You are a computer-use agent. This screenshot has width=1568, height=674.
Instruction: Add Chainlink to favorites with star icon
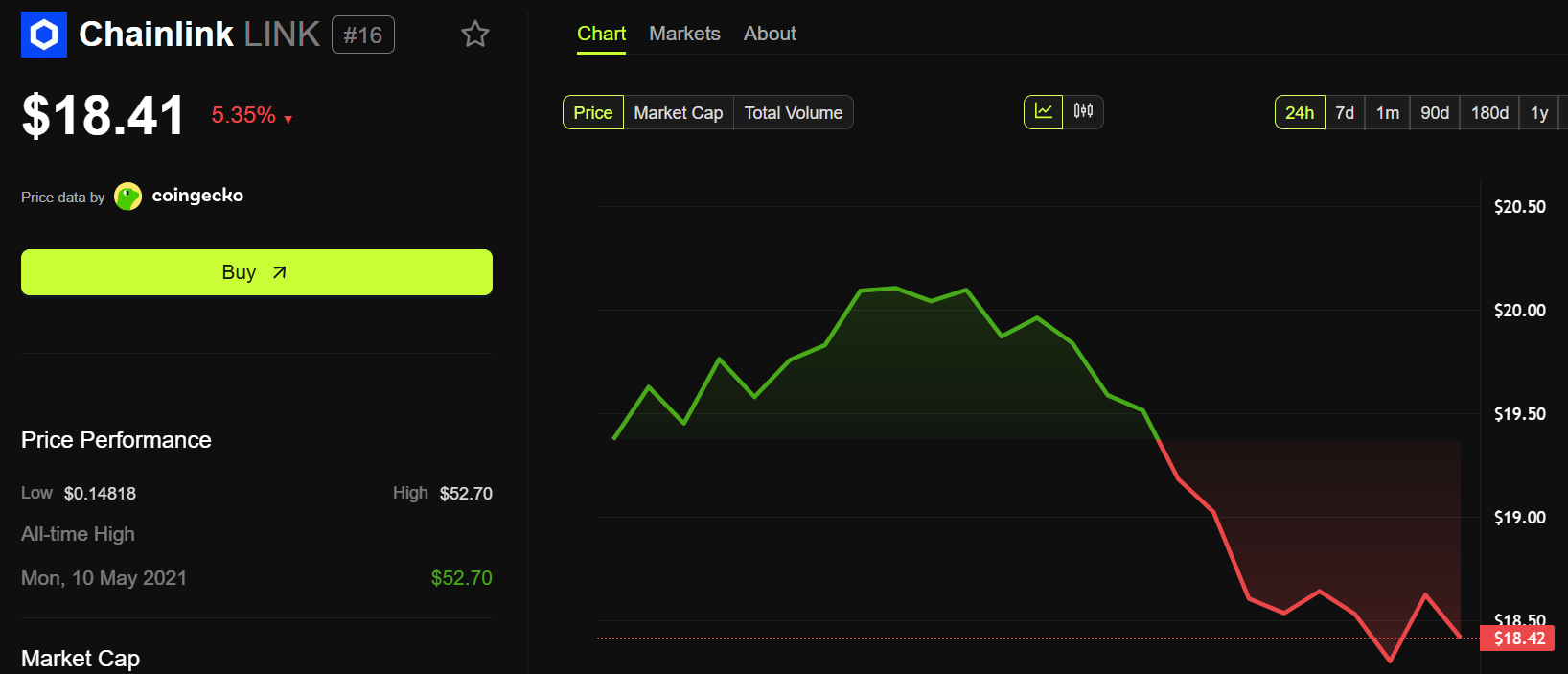pyautogui.click(x=475, y=35)
